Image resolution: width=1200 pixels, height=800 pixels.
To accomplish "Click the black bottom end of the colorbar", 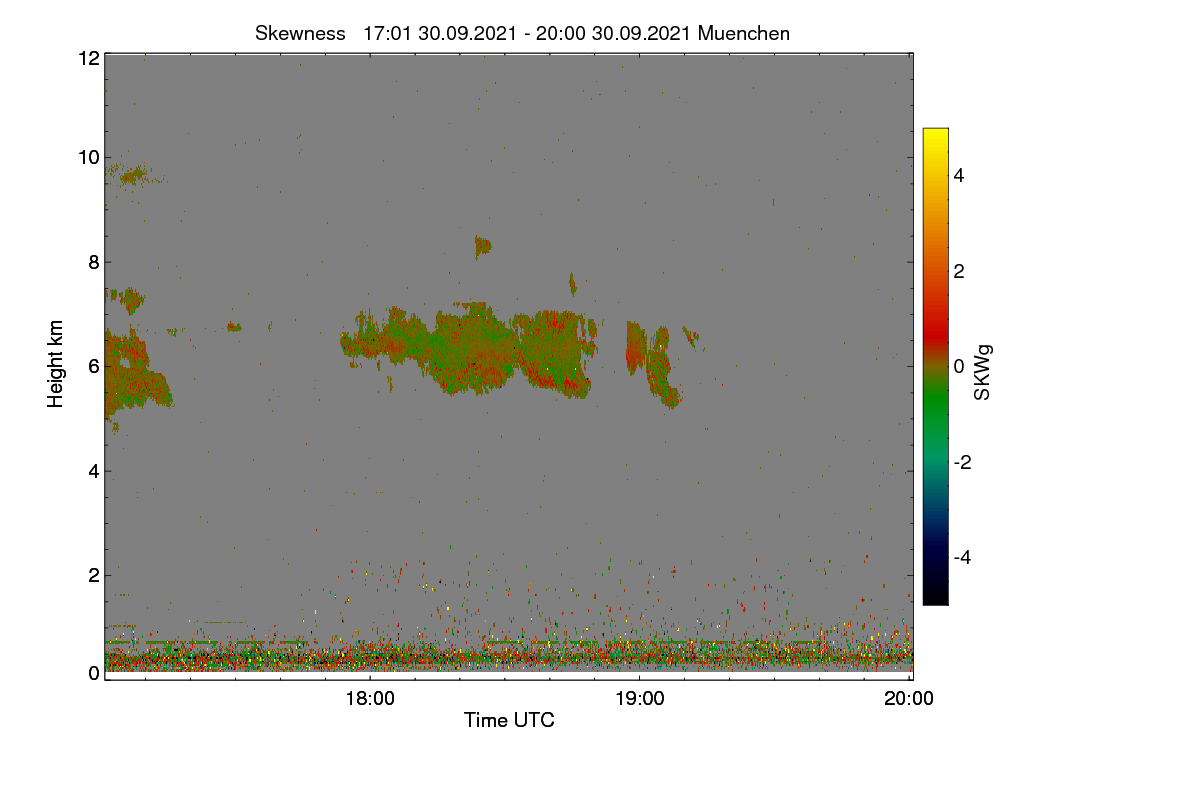I will pyautogui.click(x=935, y=596).
